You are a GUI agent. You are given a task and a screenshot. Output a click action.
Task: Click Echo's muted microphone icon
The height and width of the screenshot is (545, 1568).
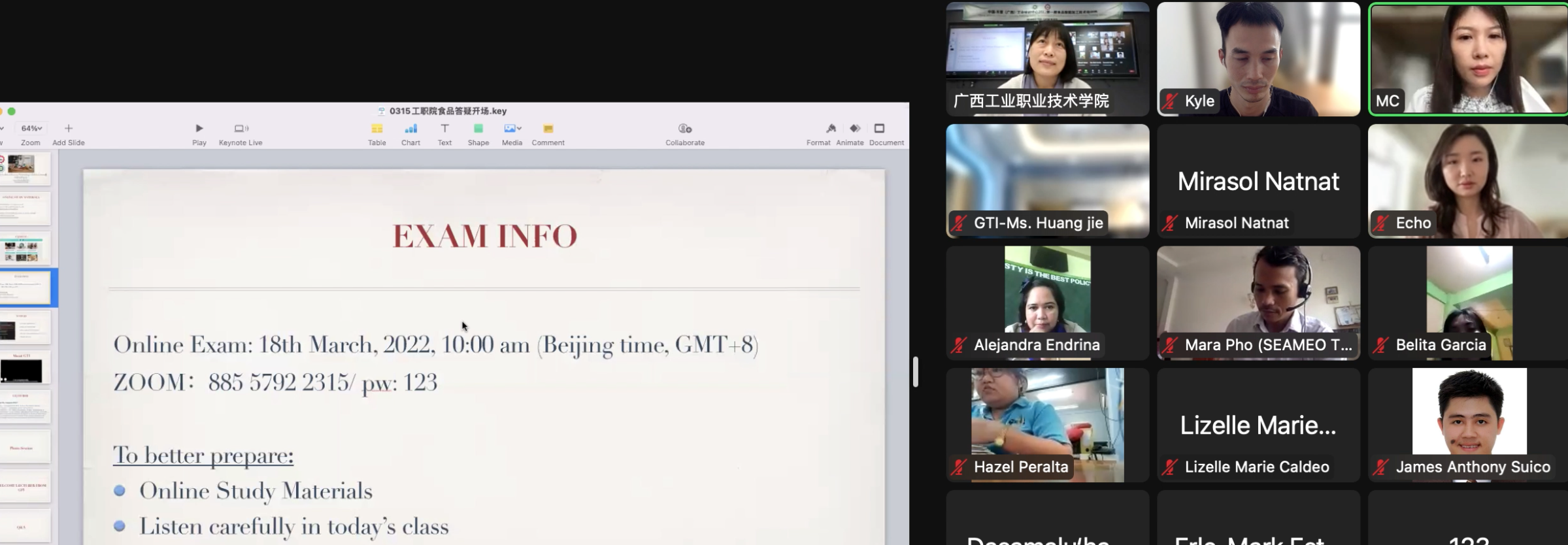tap(1381, 223)
